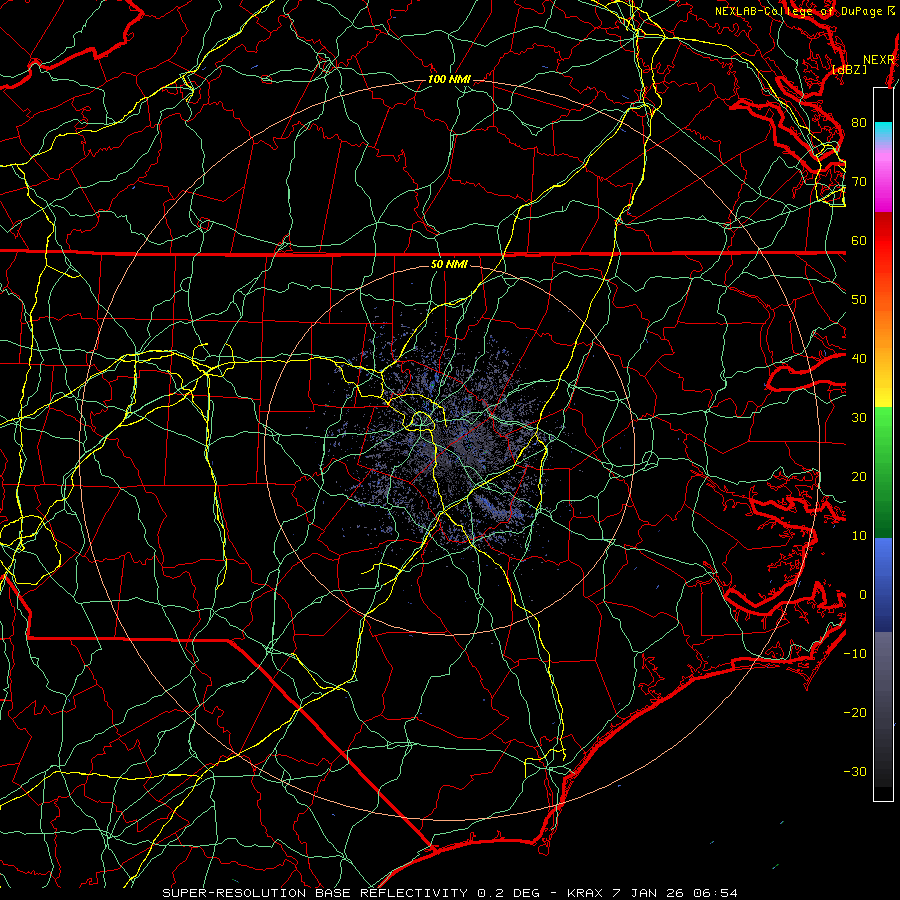The image size is (900, 900).
Task: Click the "7 JAN 26" date text
Action: 650,893
